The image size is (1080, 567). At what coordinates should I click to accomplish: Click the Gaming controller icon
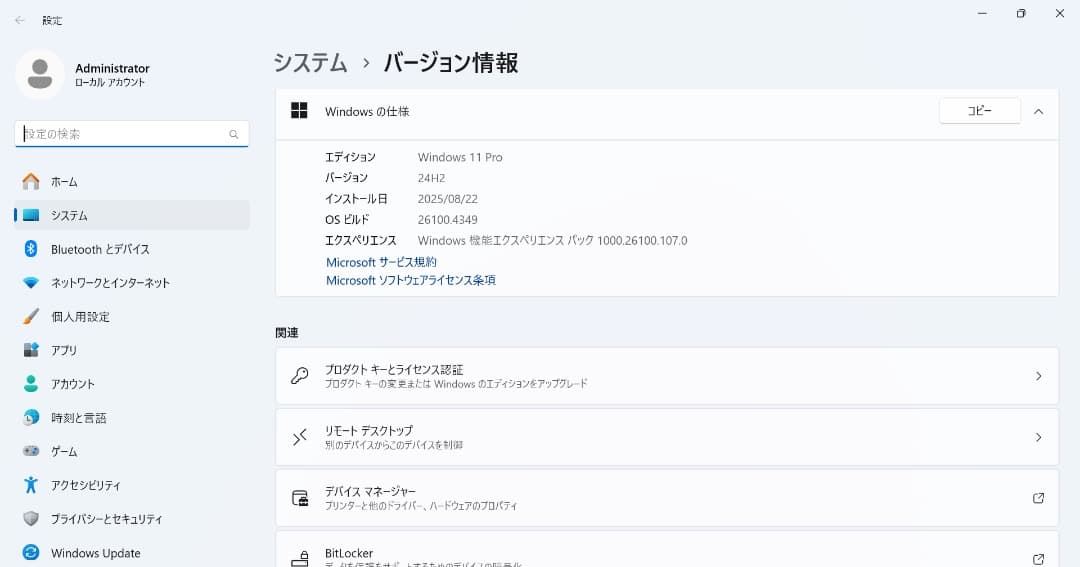coord(30,451)
